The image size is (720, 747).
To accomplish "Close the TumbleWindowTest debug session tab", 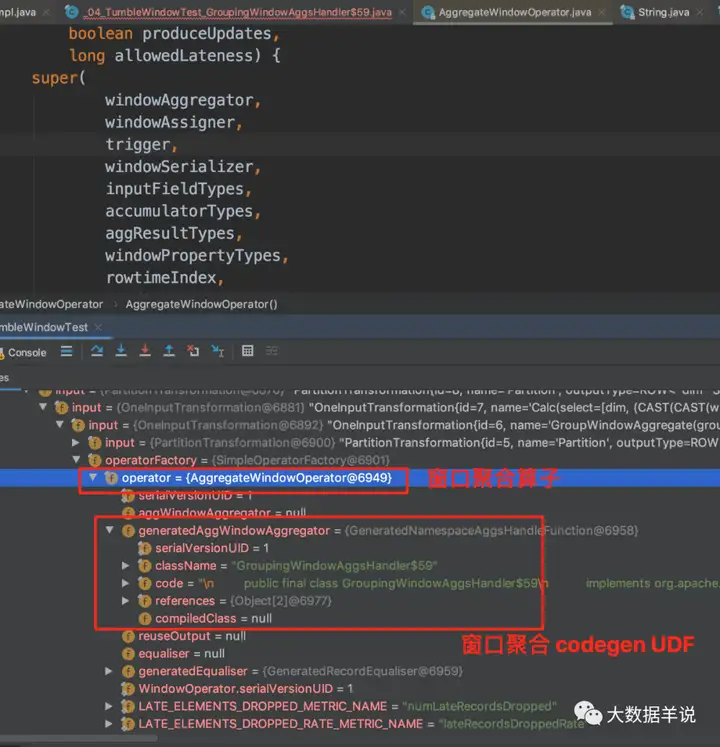I will (x=98, y=327).
